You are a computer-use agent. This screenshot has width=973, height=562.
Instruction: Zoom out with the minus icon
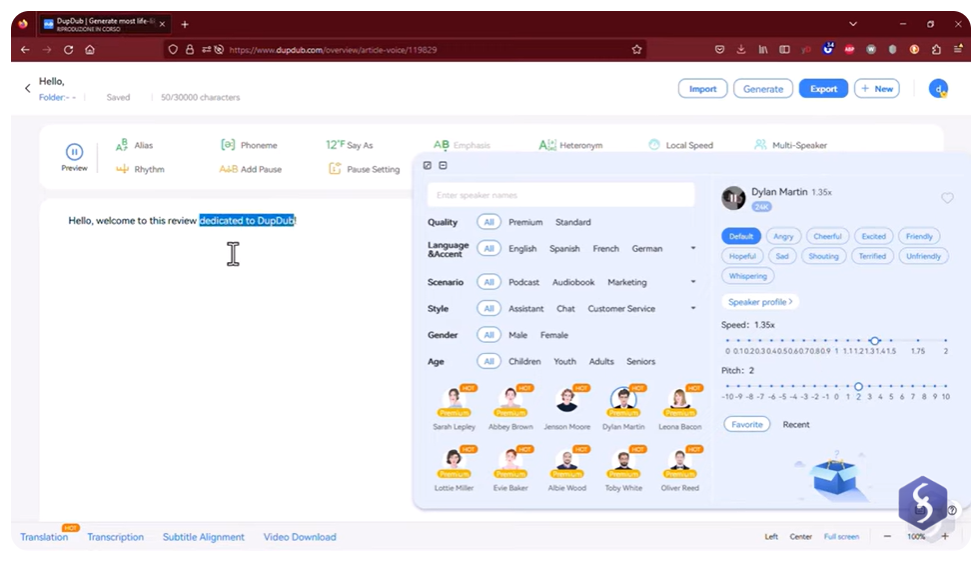coord(887,537)
